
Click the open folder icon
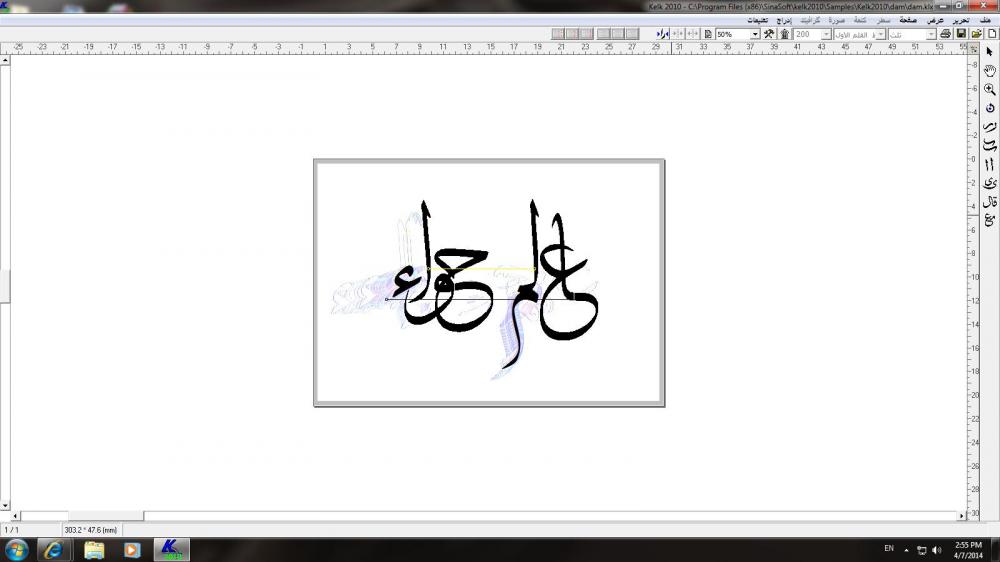pyautogui.click(x=976, y=34)
